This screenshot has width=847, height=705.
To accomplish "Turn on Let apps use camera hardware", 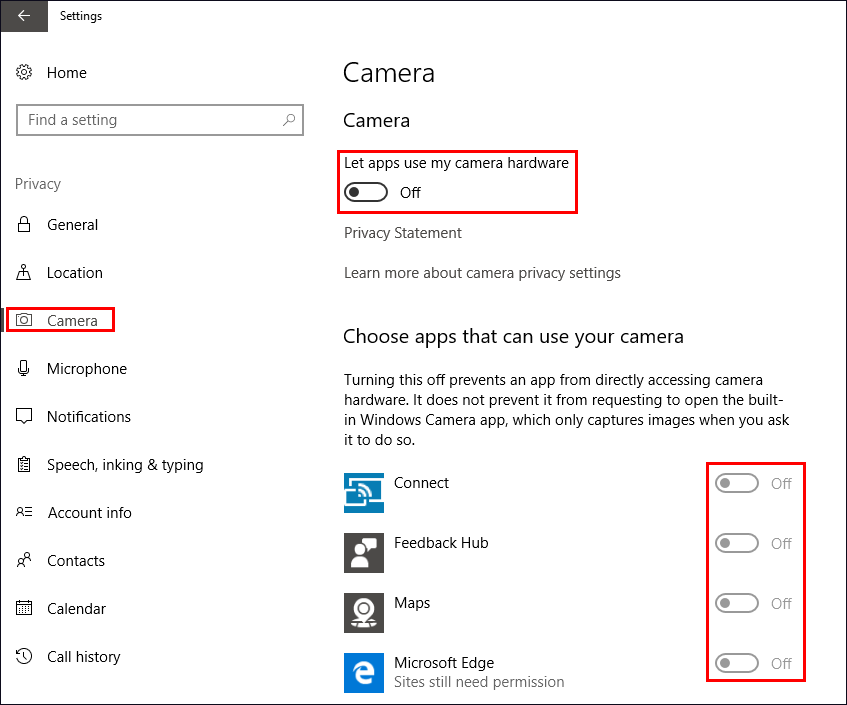I will pos(366,192).
